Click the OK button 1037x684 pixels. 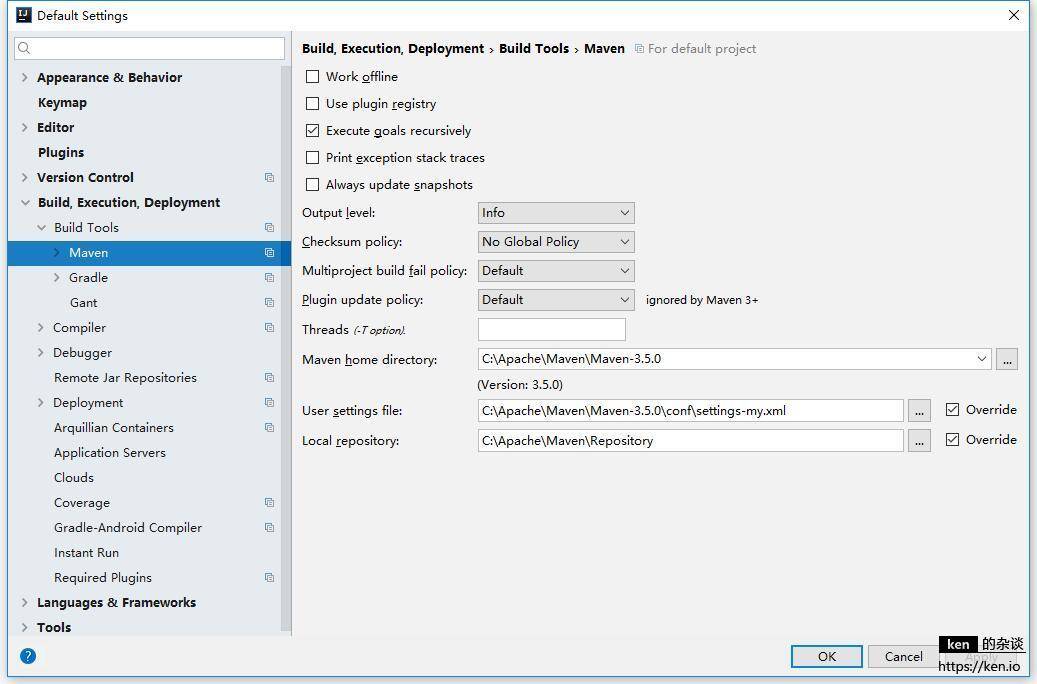click(x=827, y=656)
